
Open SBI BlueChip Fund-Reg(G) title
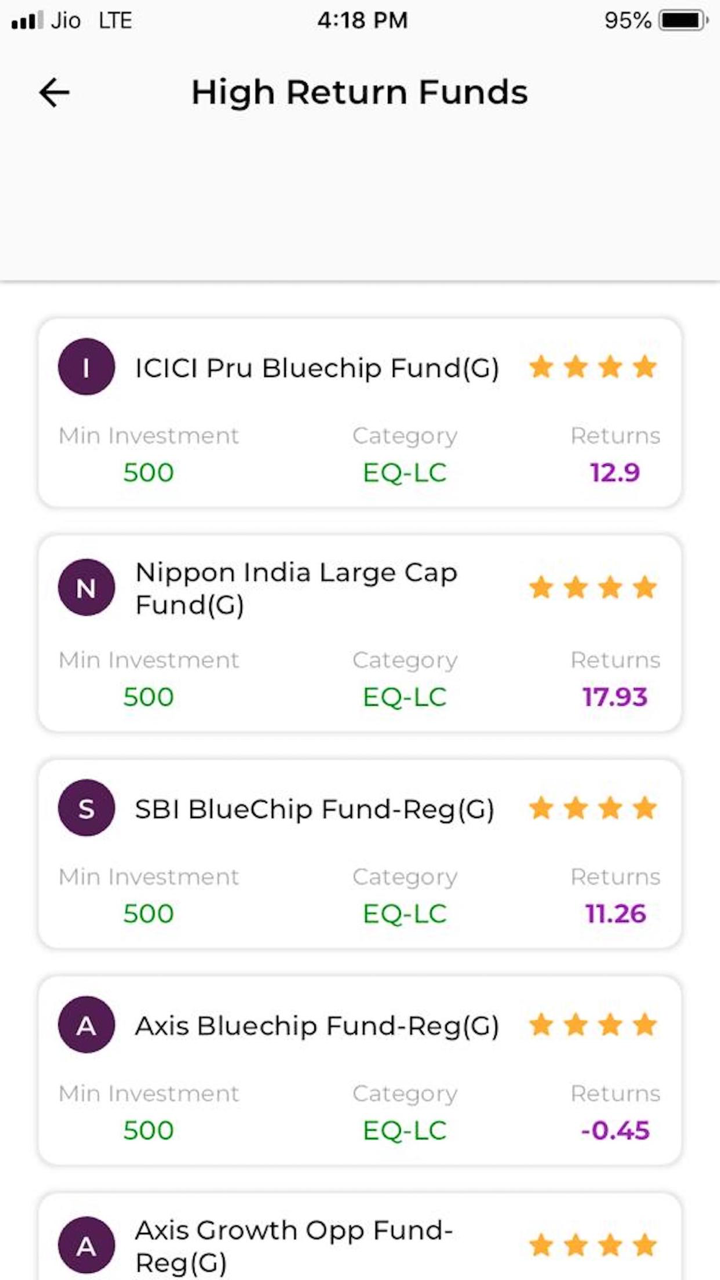click(314, 809)
